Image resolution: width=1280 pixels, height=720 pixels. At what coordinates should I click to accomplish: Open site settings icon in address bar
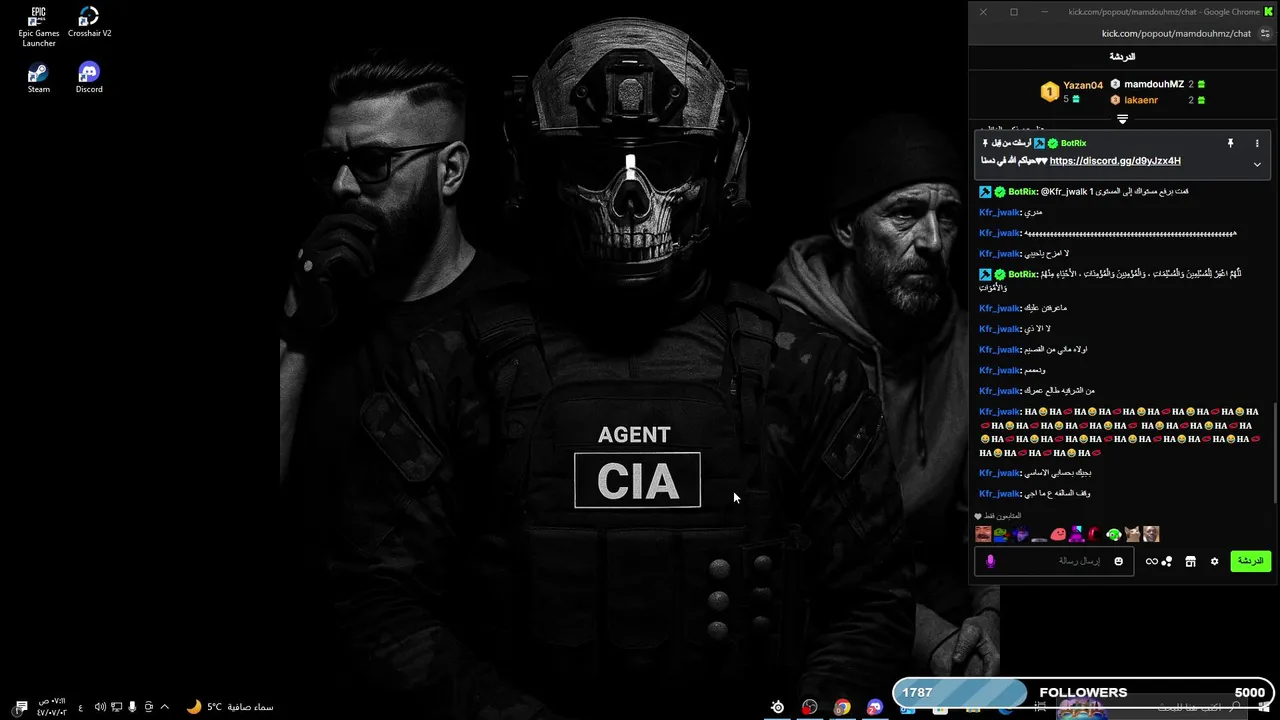(1265, 33)
